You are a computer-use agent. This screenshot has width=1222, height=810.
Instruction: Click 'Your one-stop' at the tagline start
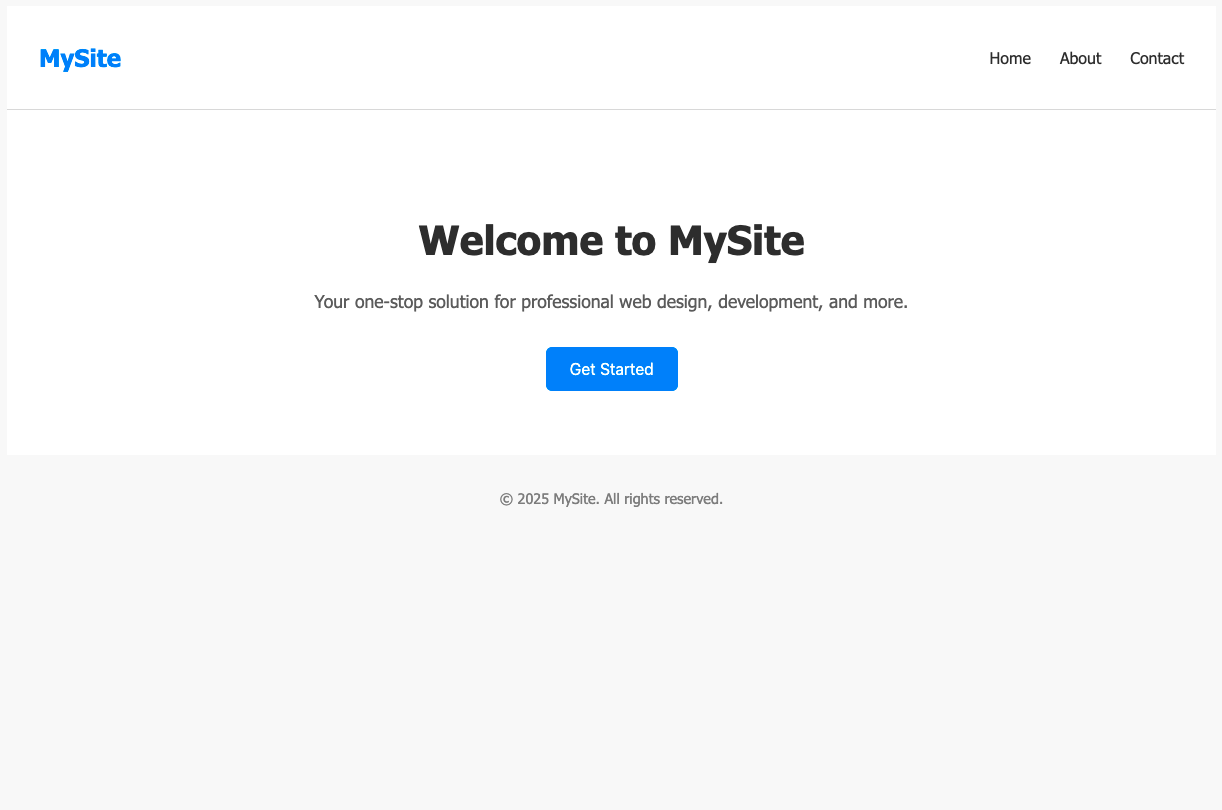tap(368, 302)
